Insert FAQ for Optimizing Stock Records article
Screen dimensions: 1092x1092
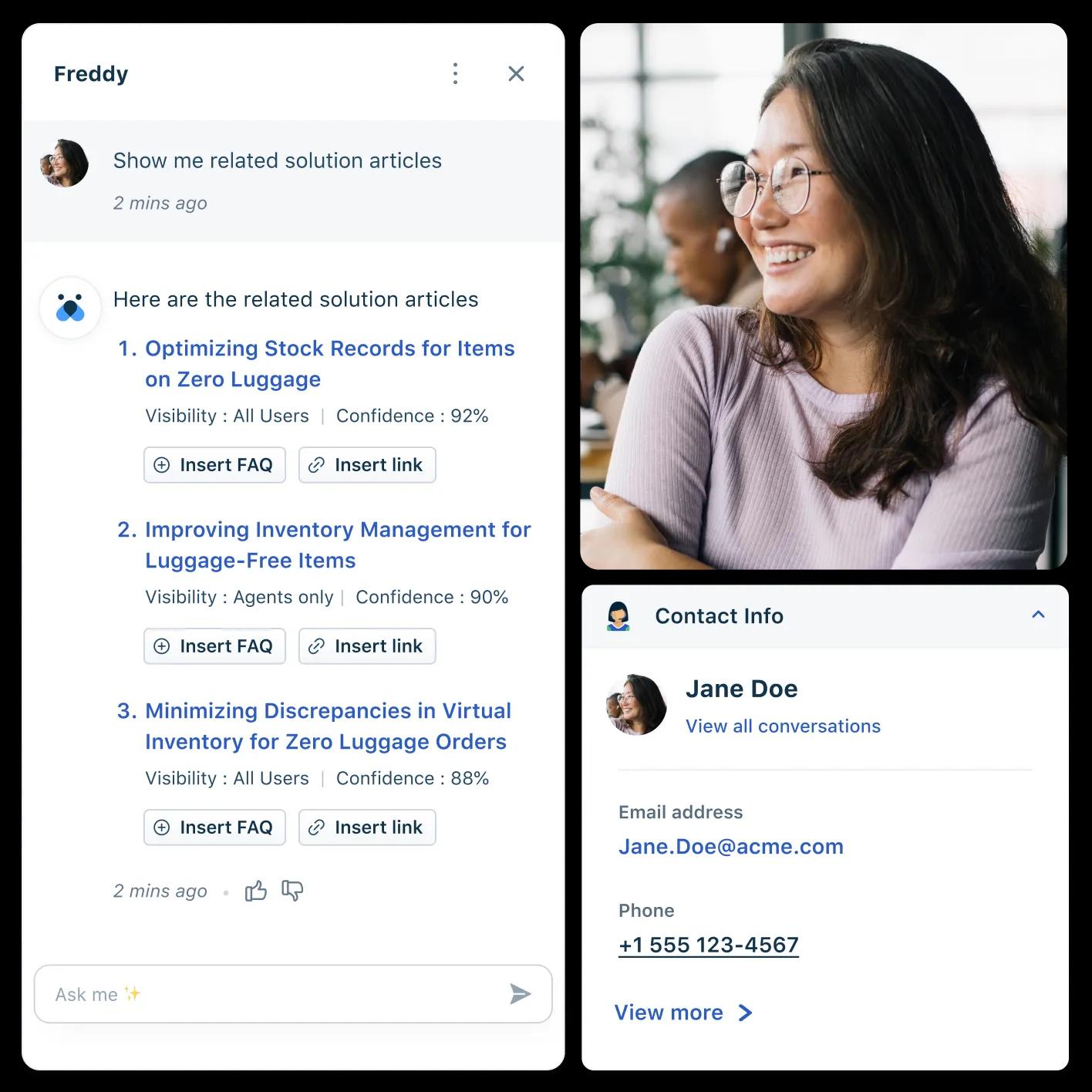214,465
